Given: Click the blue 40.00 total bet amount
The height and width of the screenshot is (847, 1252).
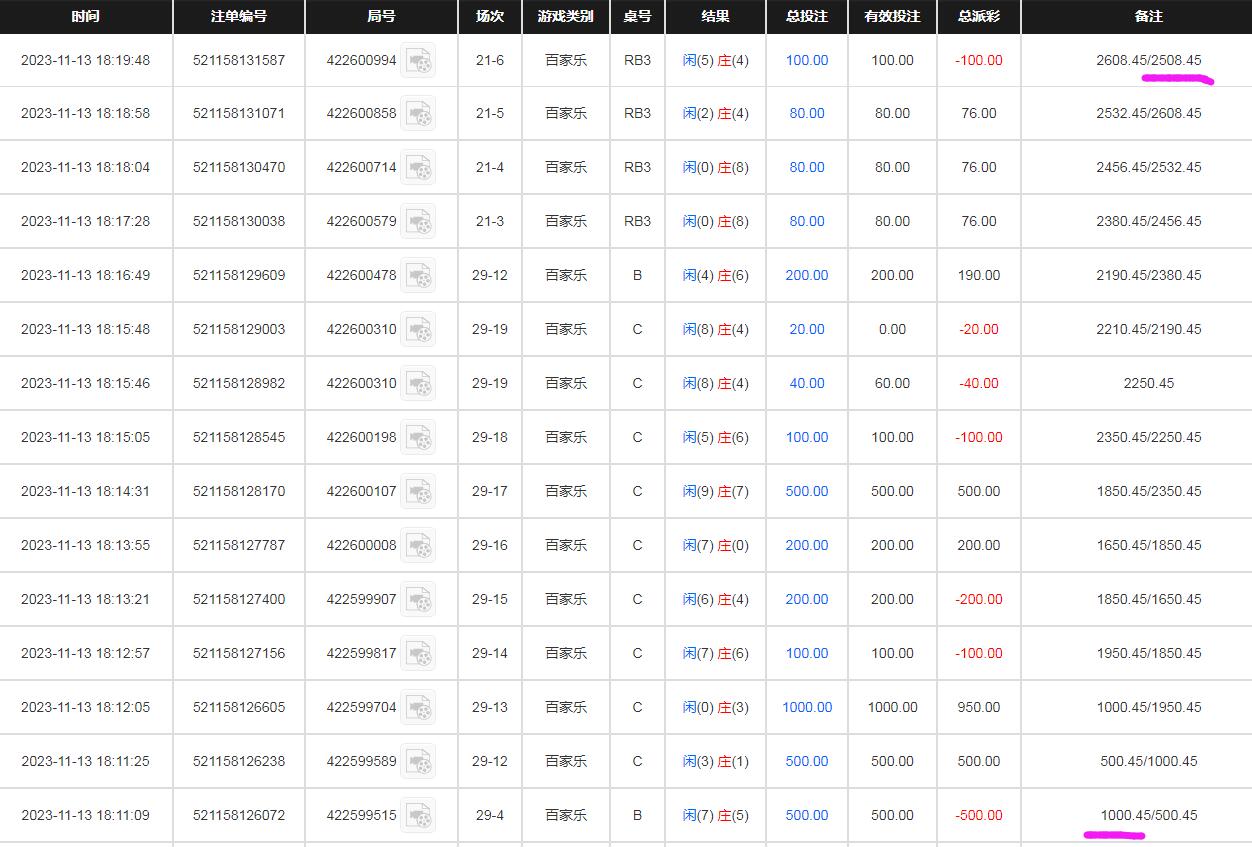Looking at the screenshot, I should [807, 383].
